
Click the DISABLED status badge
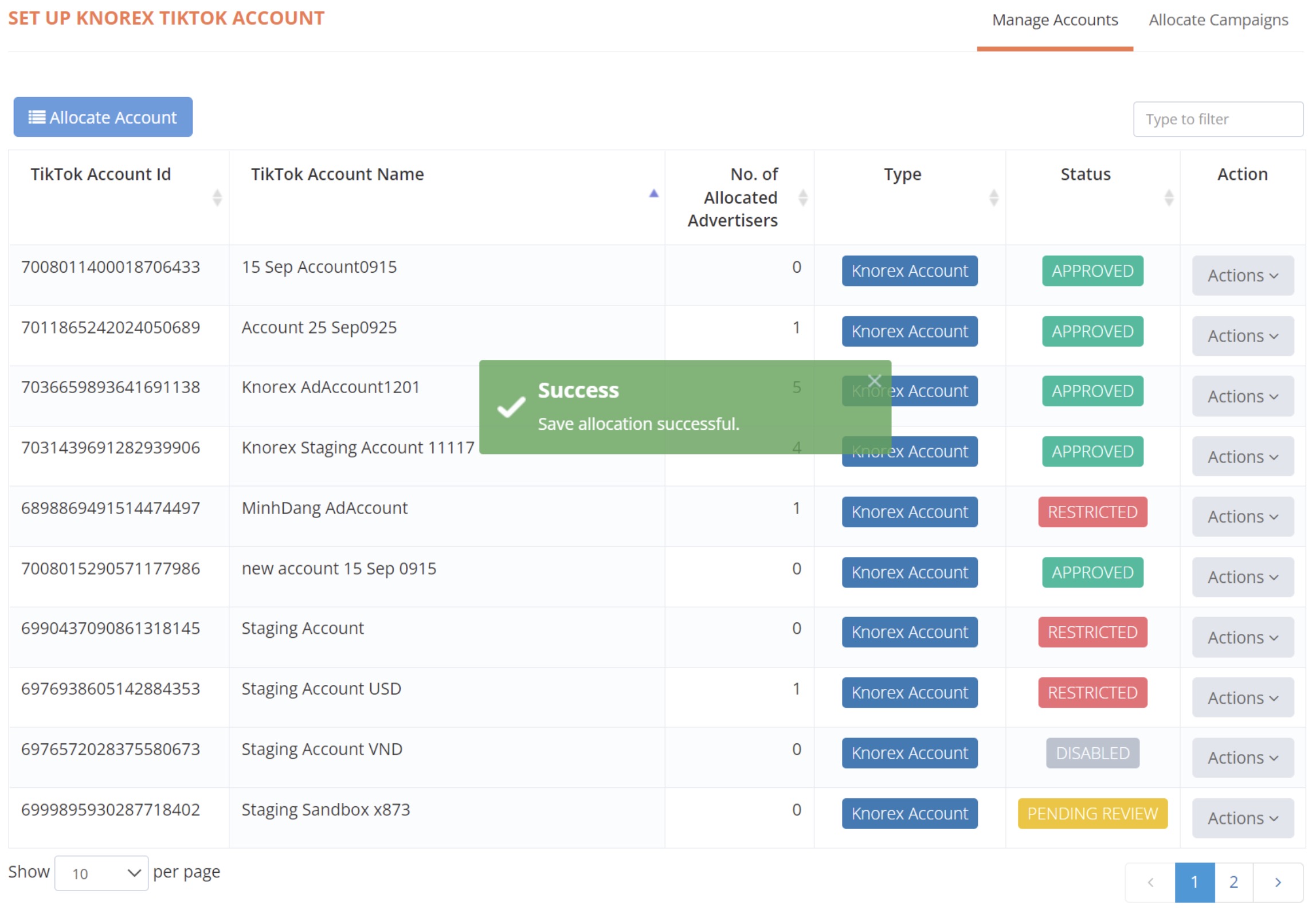tap(1092, 754)
